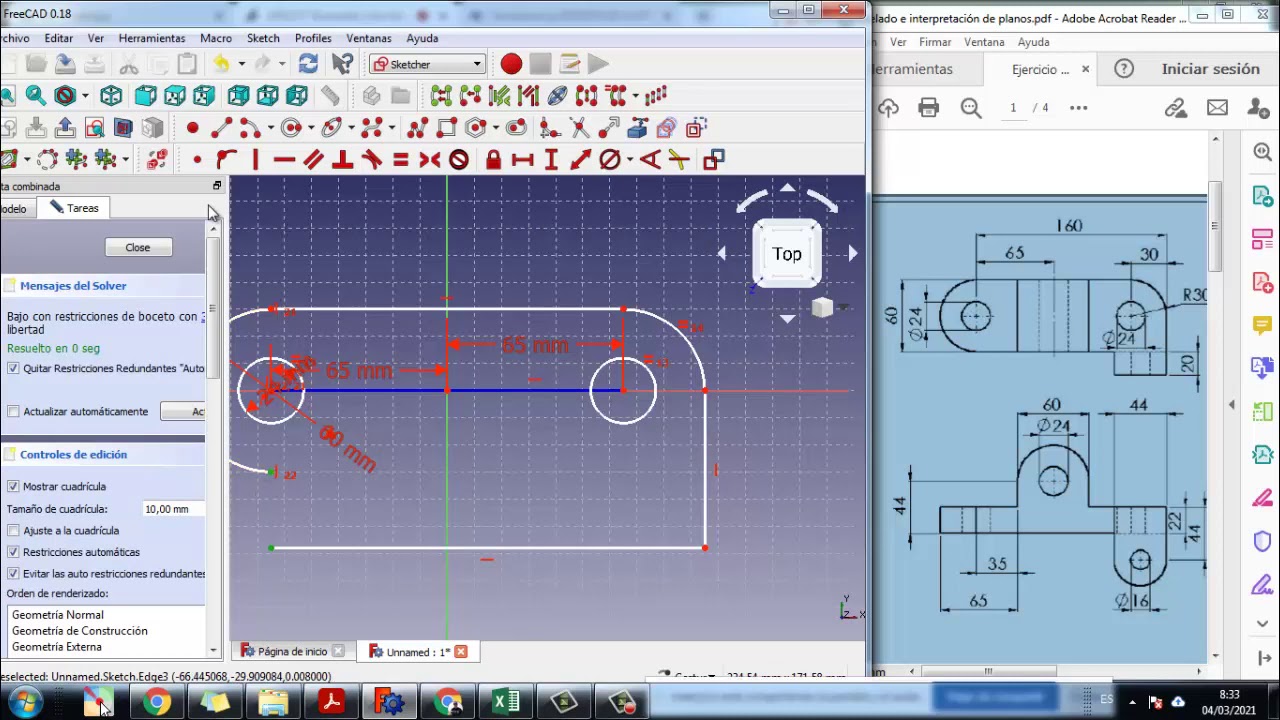Select the Create circle tool
The width and height of the screenshot is (1280, 720).
tap(290, 128)
